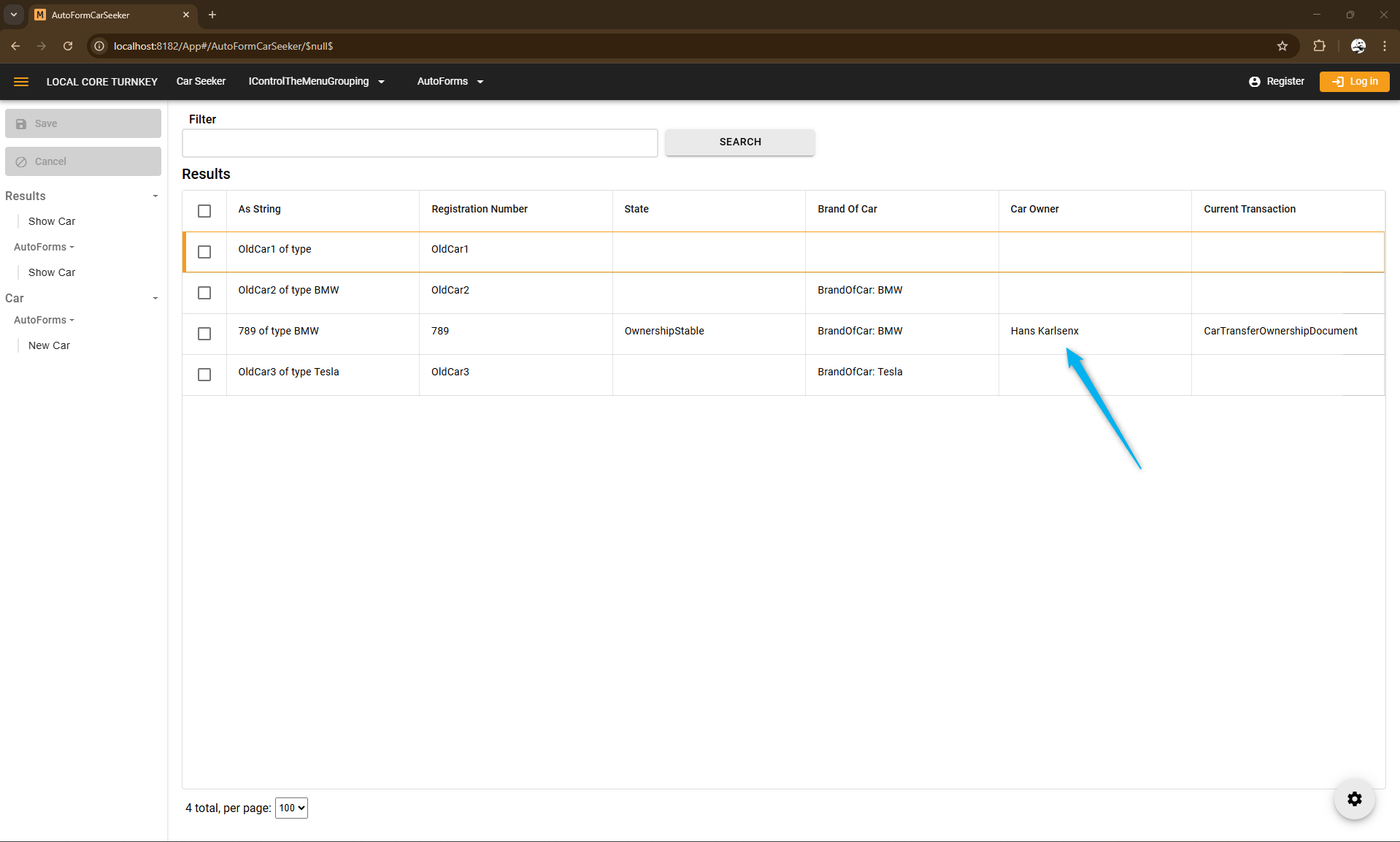Tick the checkbox for OldCar1 row
The width and height of the screenshot is (1400, 842).
[204, 252]
